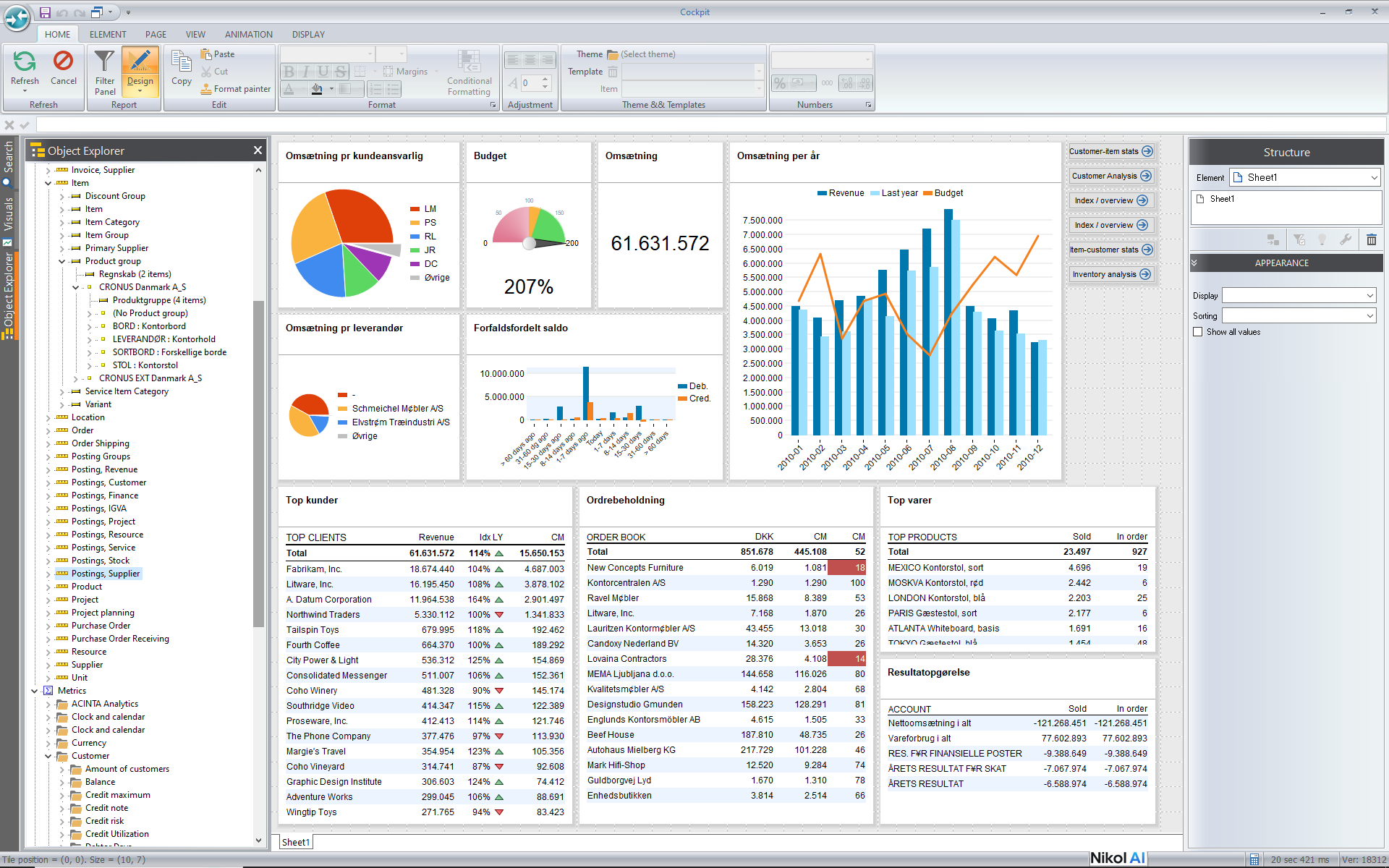Click the Cockpit application orb button
Viewport: 1389px width, 868px height.
[x=17, y=18]
